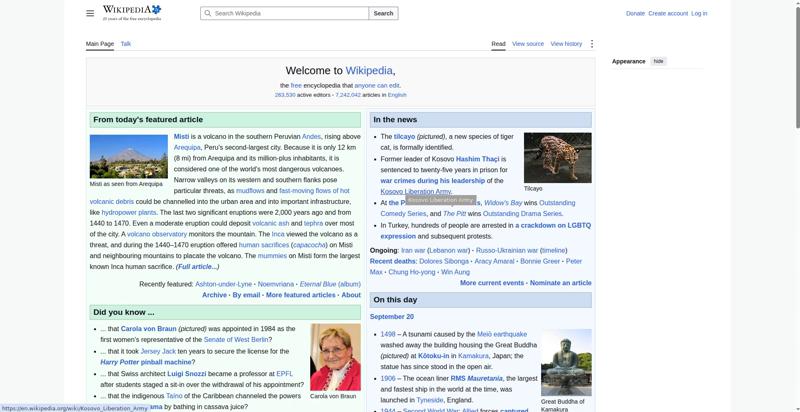800x412 pixels.
Task: Open the volcano observatory link
Action: click(157, 234)
